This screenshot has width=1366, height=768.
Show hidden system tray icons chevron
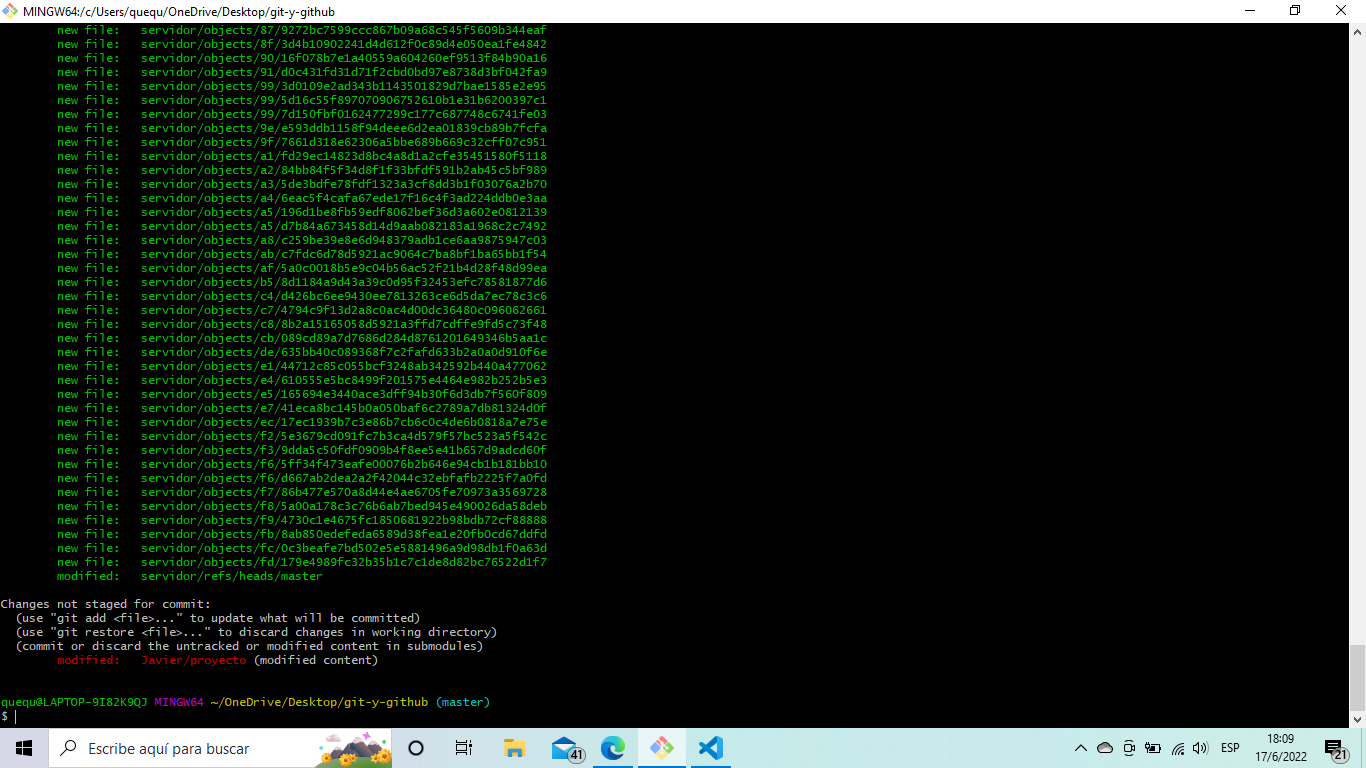click(x=1080, y=748)
